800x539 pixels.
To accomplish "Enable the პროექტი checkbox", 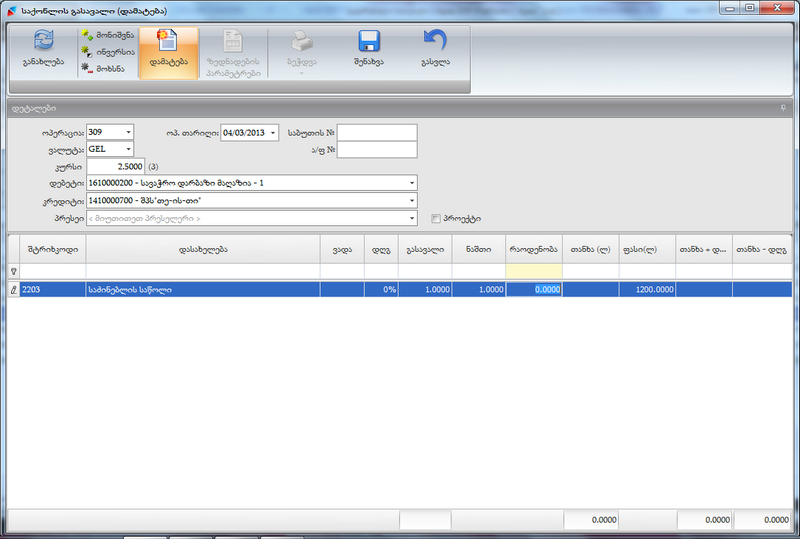I will [435, 218].
